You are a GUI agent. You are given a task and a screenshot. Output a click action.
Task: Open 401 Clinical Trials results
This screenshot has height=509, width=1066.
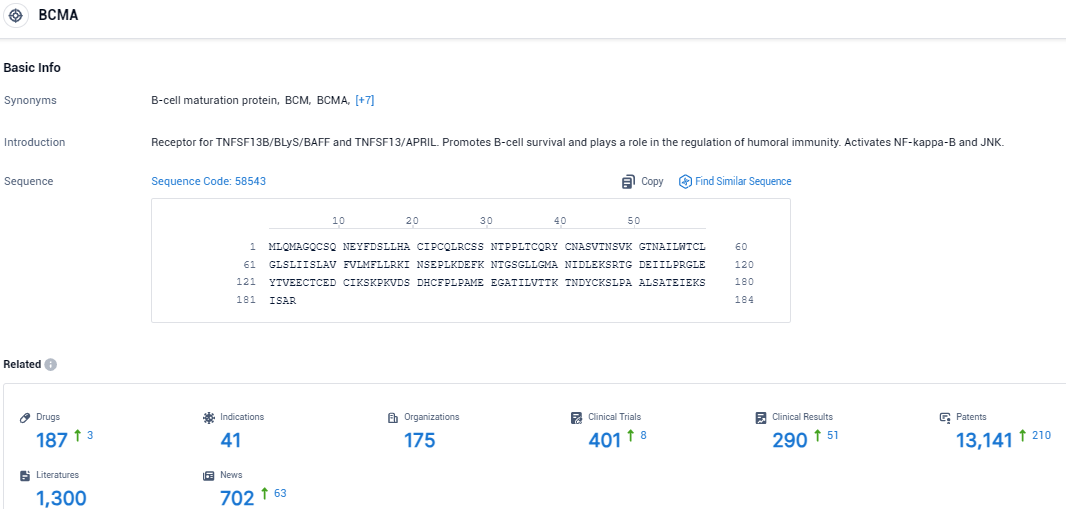(x=605, y=440)
